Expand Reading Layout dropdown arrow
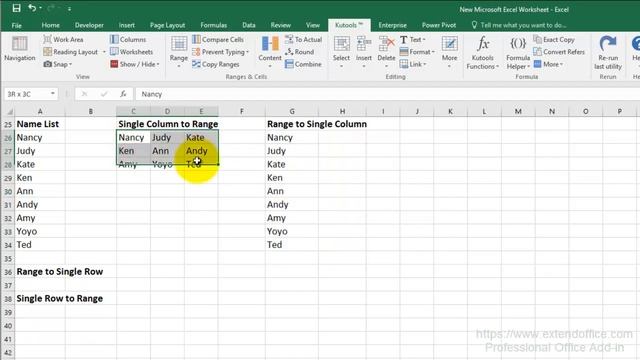 [104, 52]
